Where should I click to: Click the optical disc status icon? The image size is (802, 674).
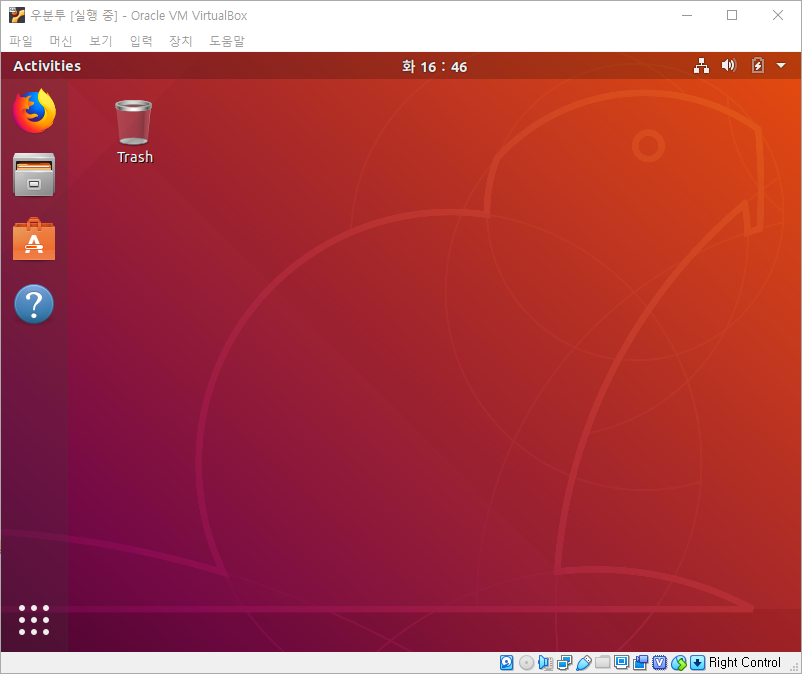point(526,663)
